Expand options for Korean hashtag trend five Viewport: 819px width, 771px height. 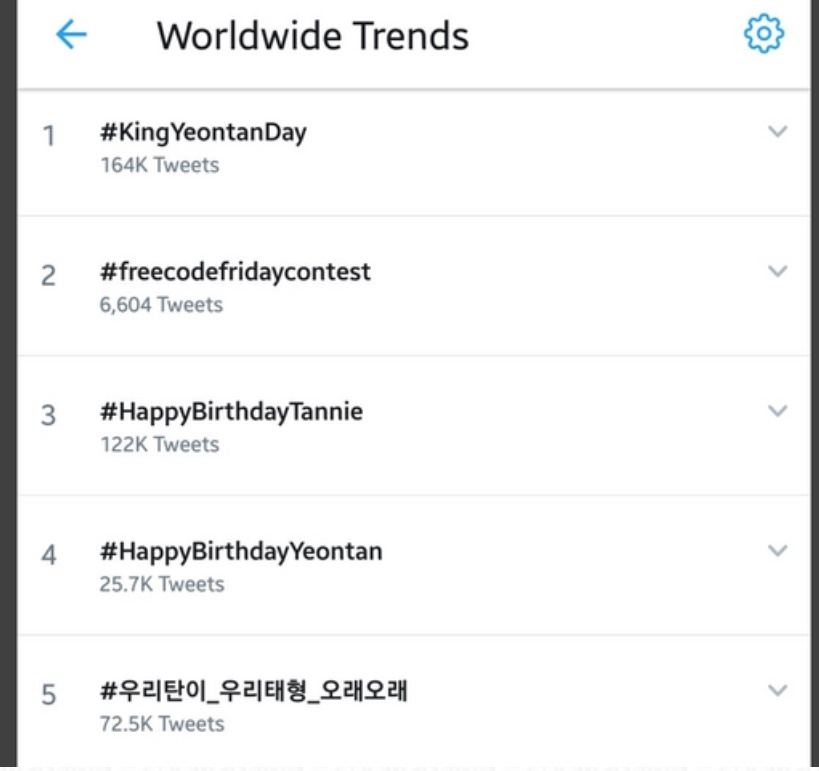777,691
